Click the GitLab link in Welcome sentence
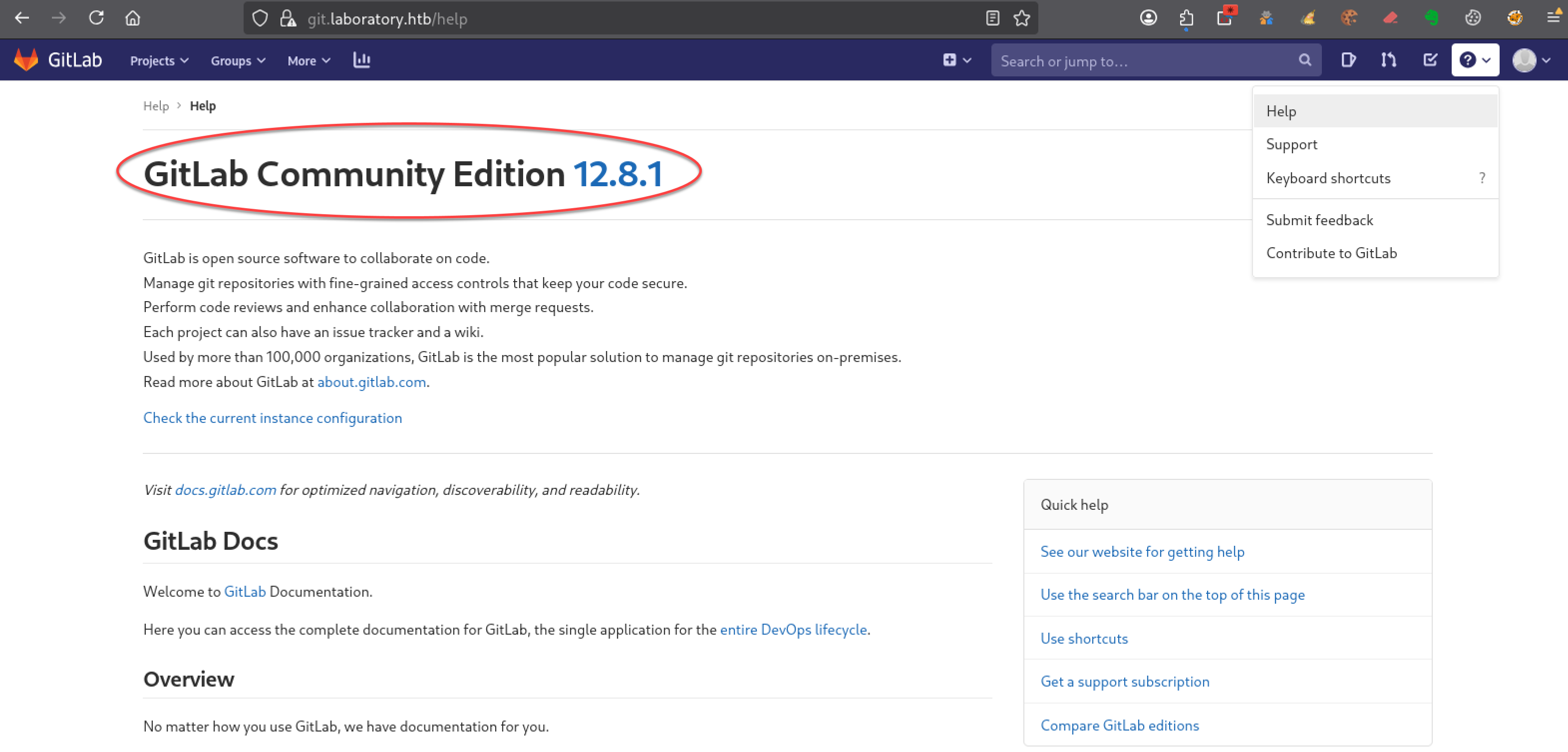1568x752 pixels. (x=245, y=591)
